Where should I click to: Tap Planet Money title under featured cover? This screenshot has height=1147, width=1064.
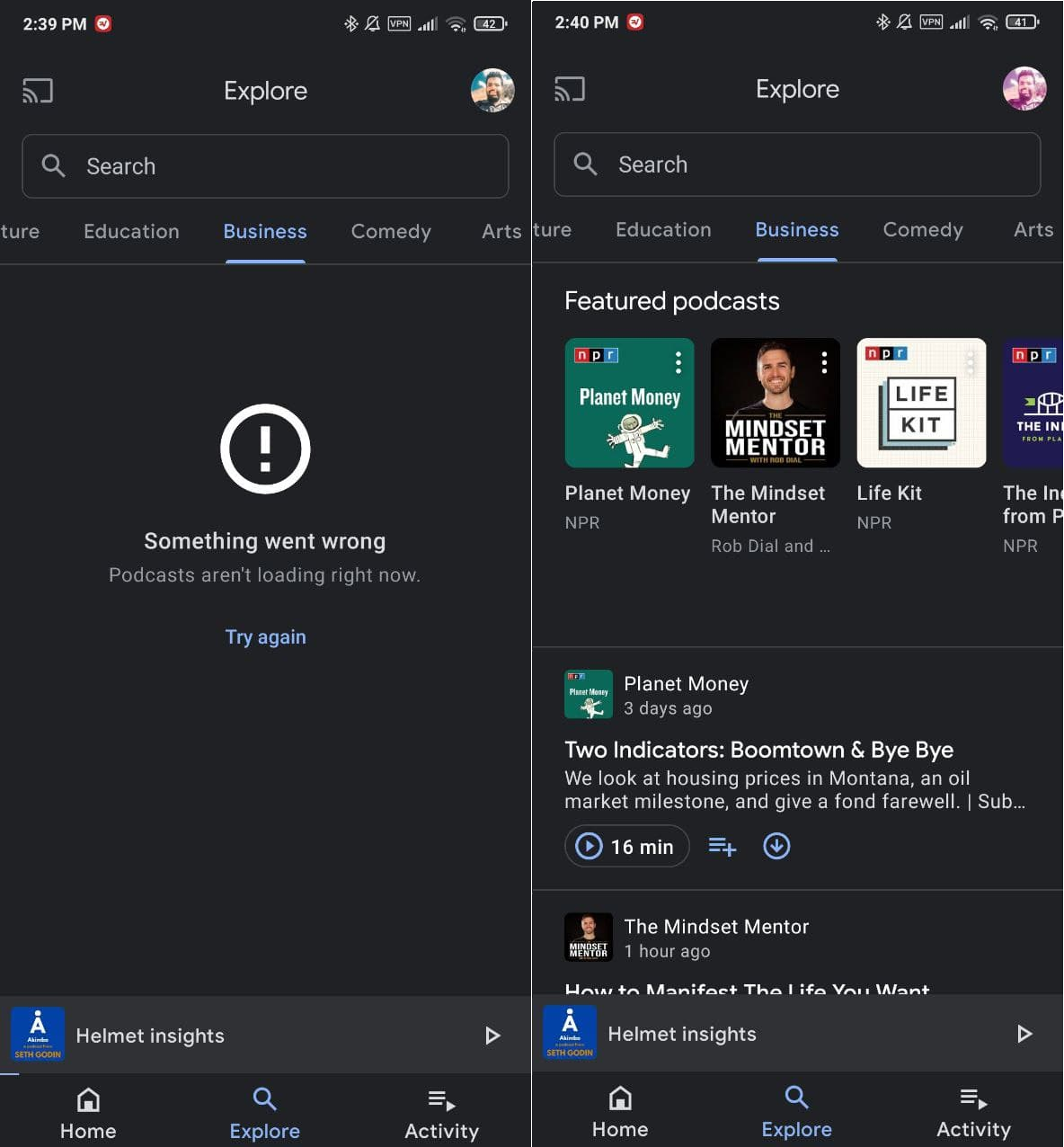627,493
